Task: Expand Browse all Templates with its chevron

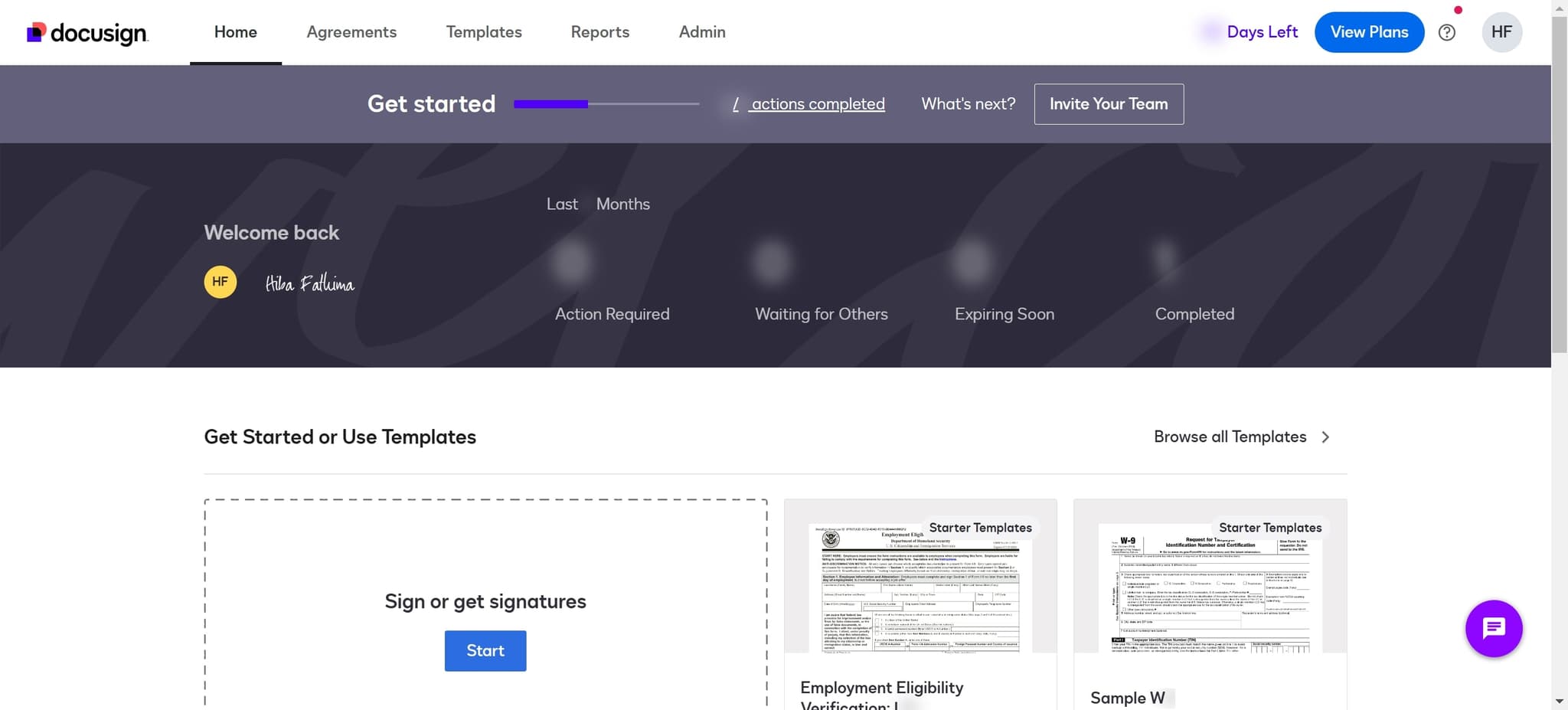Action: click(x=1325, y=437)
